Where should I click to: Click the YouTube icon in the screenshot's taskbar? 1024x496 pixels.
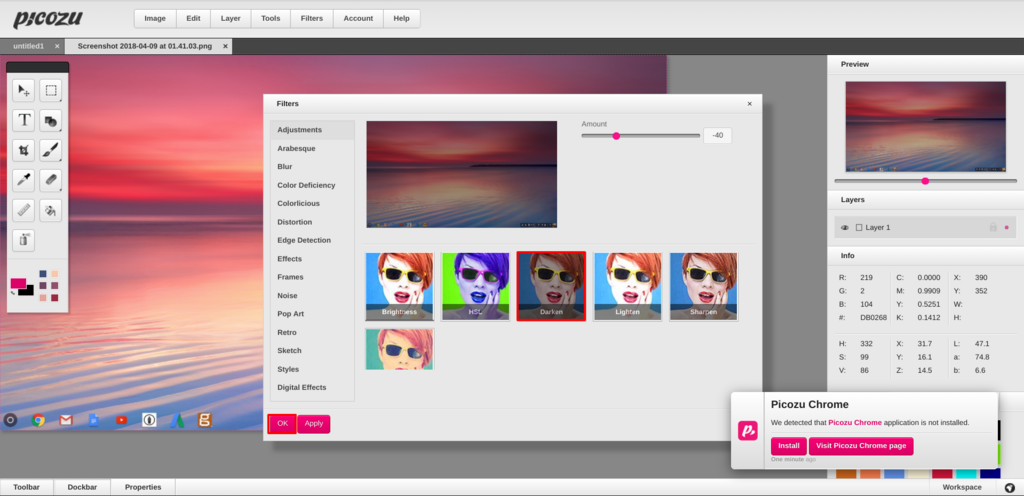click(x=121, y=420)
